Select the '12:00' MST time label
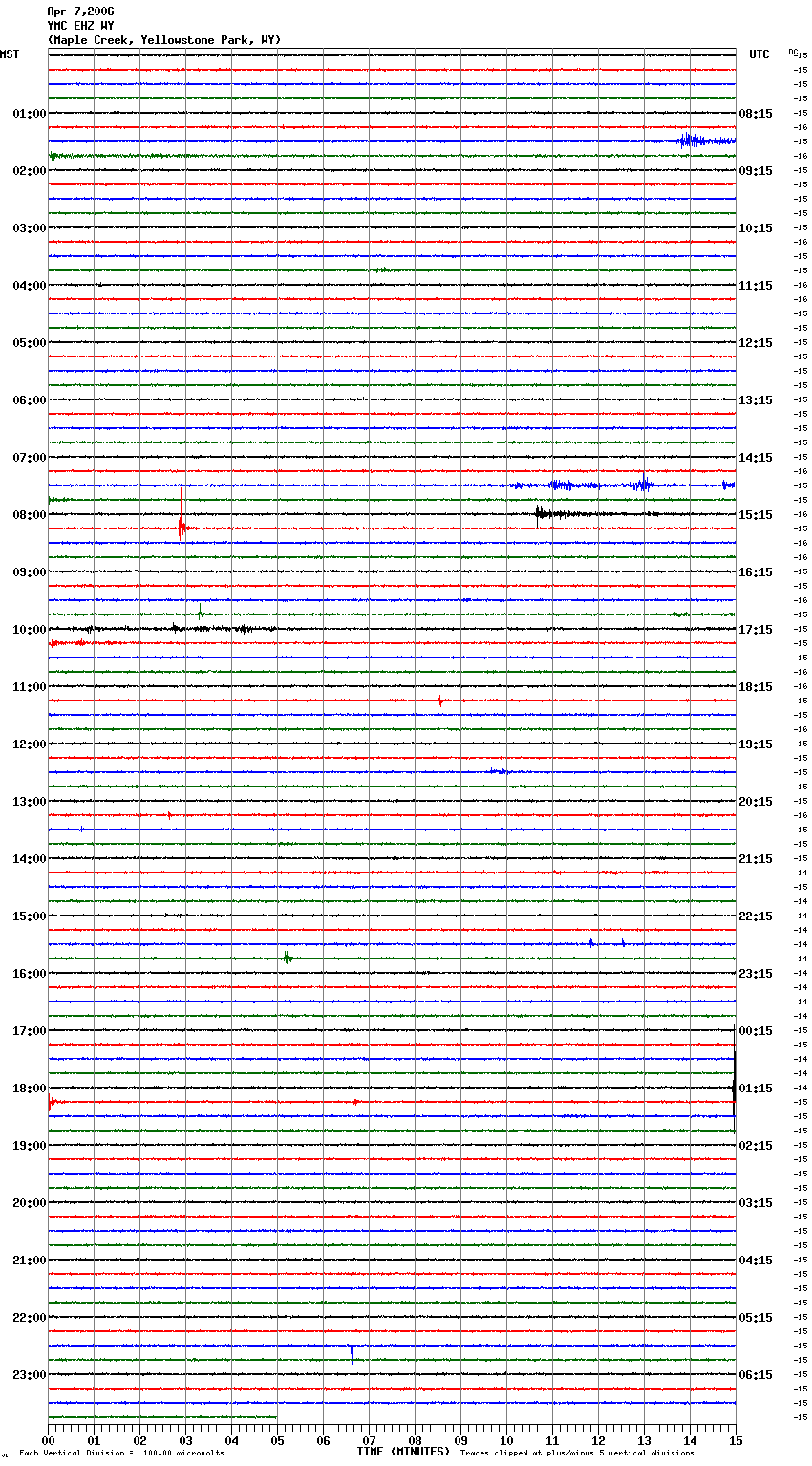 tap(30, 744)
